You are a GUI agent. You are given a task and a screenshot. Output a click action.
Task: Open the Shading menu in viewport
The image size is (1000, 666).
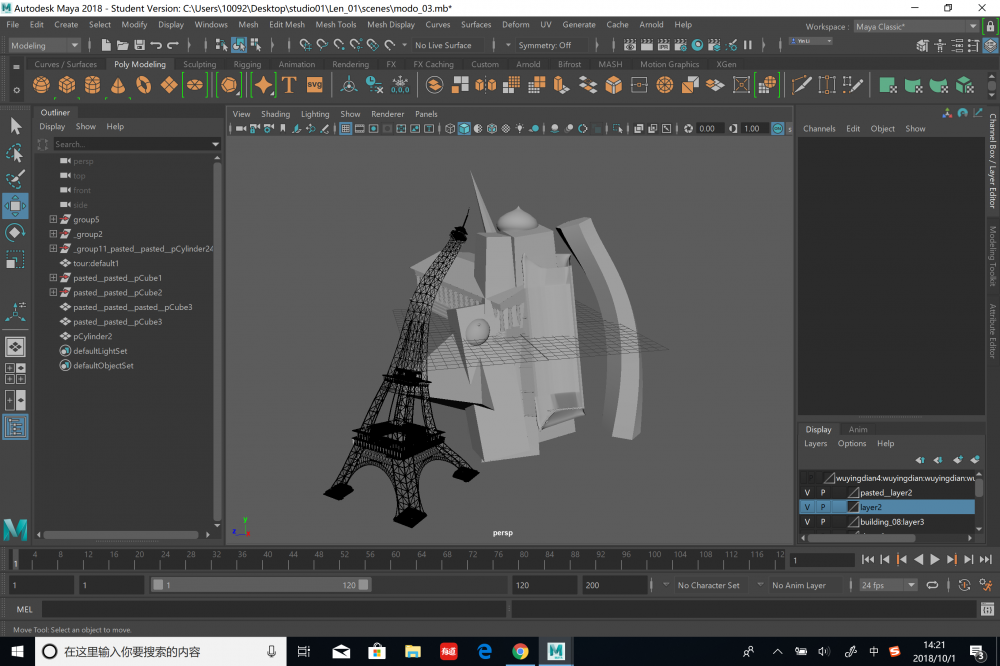pos(276,114)
